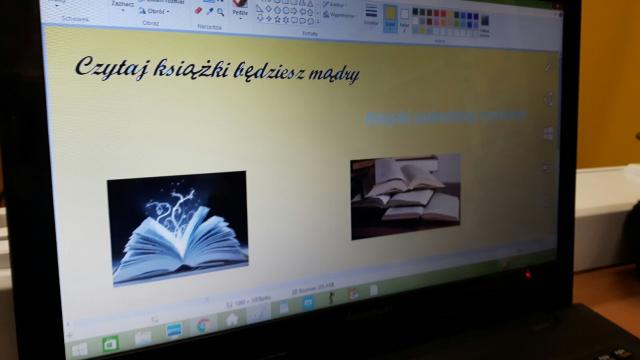Select the stacked open books photo
Viewport: 640px width, 360px height.
point(406,197)
